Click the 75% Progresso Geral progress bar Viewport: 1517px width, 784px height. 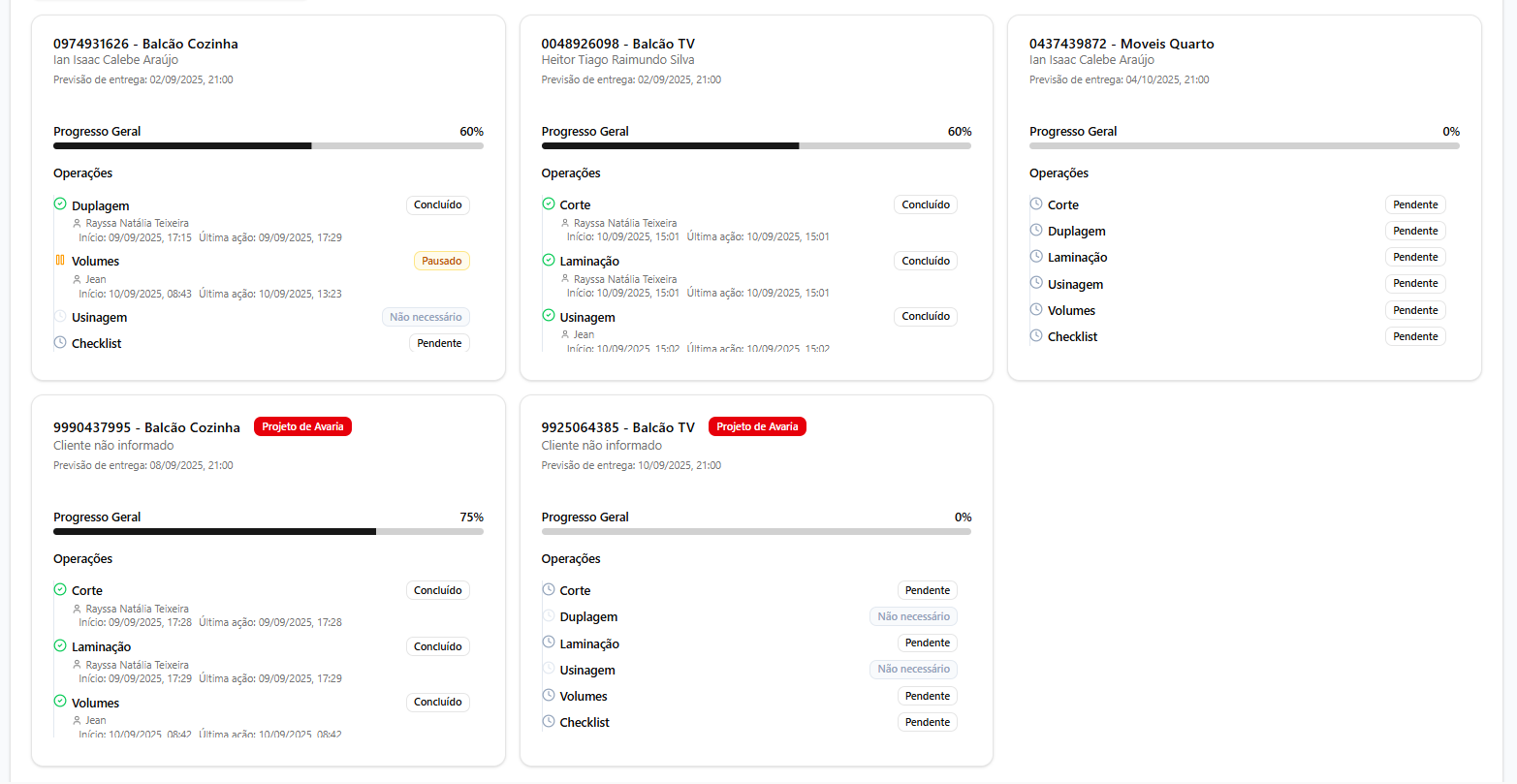268,531
